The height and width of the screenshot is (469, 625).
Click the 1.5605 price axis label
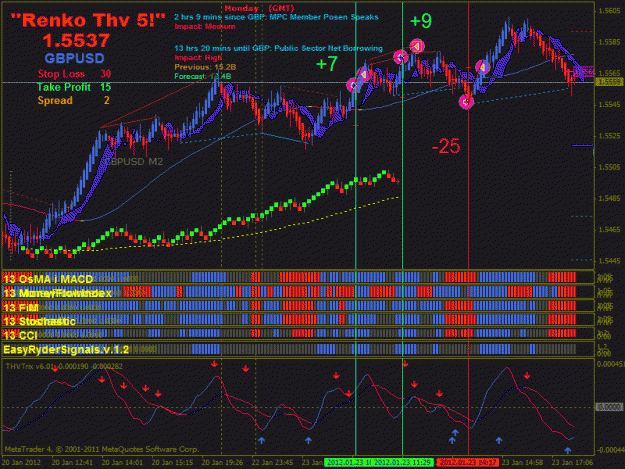[x=609, y=11]
